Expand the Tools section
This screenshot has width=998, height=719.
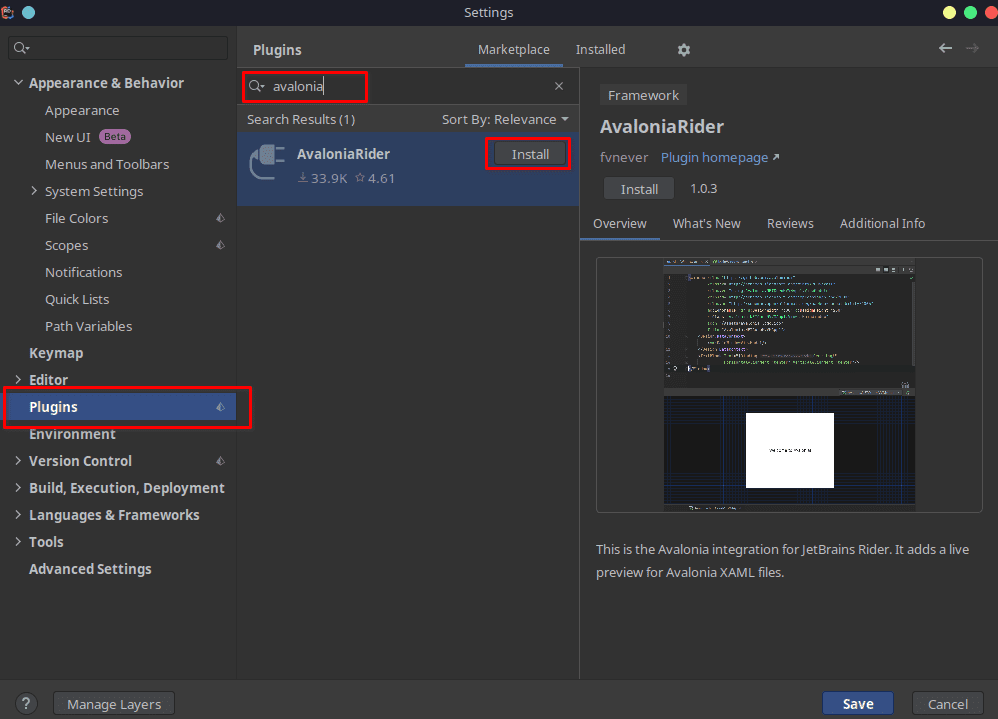18,541
